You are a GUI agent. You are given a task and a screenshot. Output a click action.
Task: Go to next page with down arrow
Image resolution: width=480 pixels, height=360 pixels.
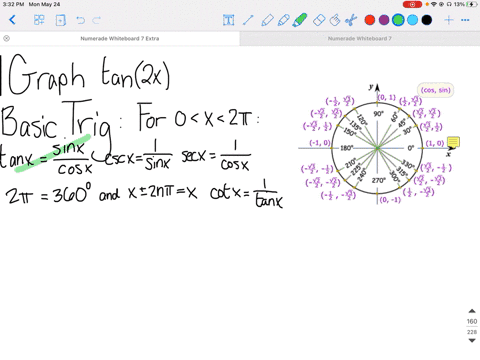[472, 341]
